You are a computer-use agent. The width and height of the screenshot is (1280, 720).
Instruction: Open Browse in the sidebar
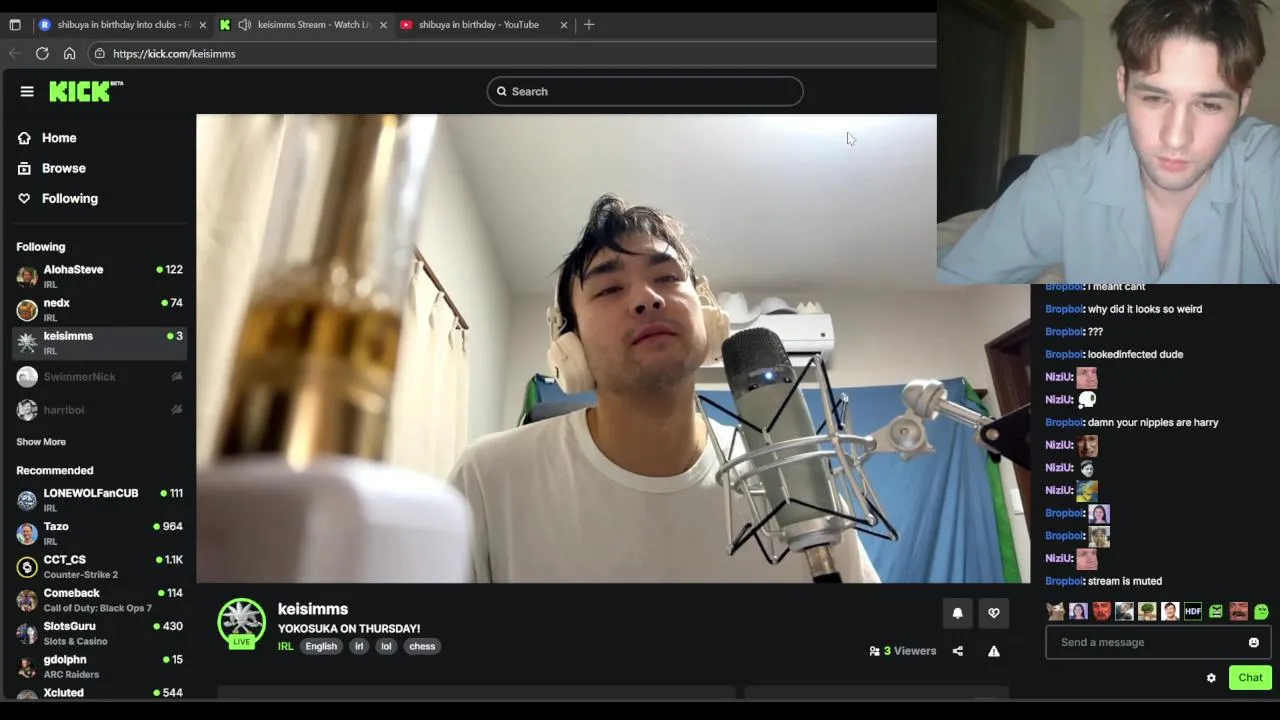point(52,168)
